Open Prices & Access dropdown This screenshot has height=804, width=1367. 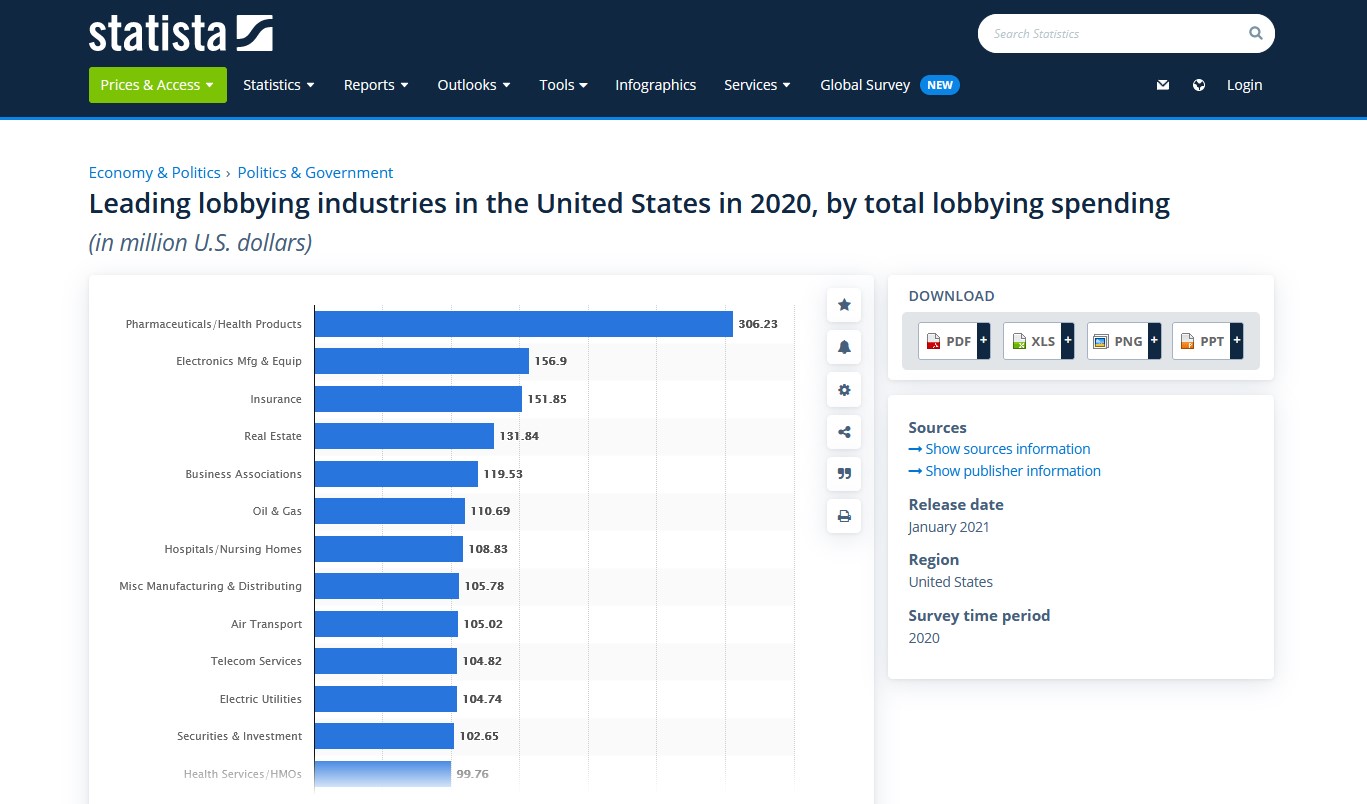[x=158, y=85]
